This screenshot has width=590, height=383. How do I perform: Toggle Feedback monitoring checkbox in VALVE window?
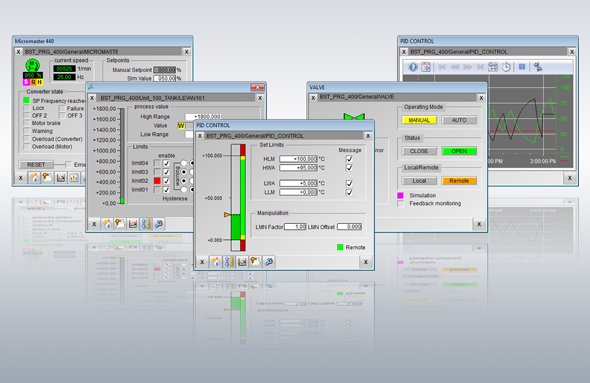[x=401, y=204]
